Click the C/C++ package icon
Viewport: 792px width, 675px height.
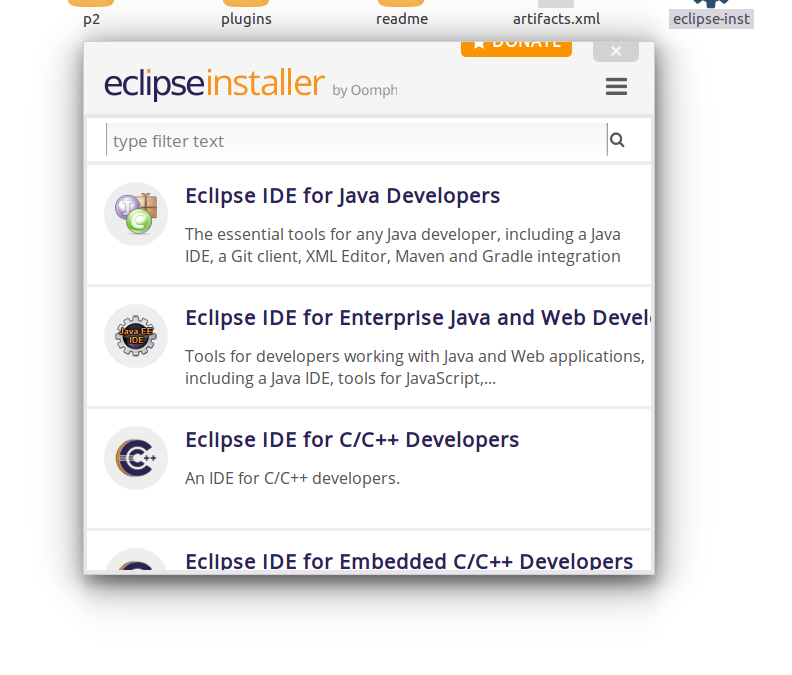coord(136,458)
